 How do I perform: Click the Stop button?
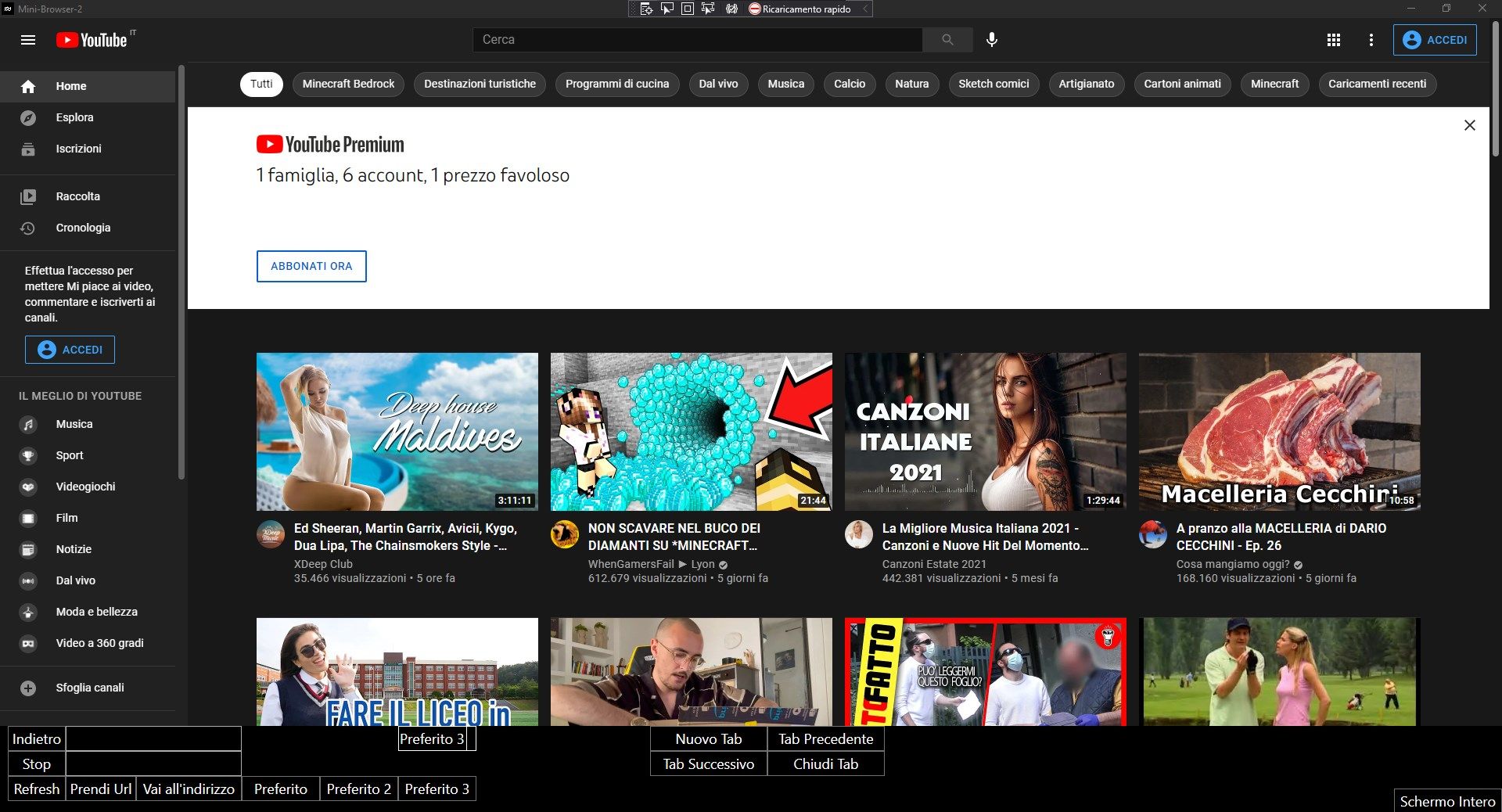pyautogui.click(x=36, y=764)
